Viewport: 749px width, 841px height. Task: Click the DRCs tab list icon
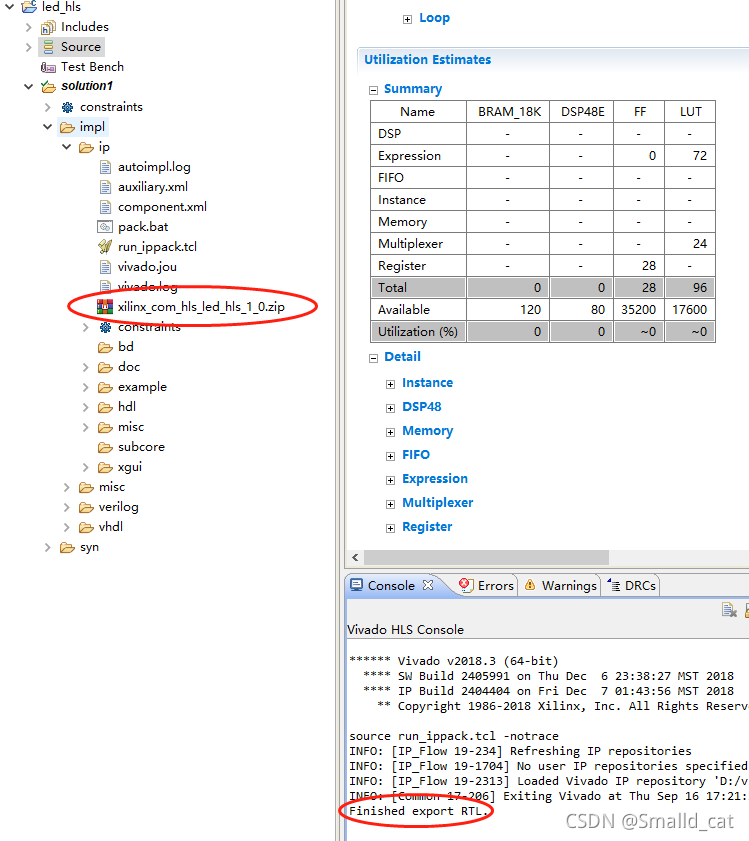click(x=614, y=585)
